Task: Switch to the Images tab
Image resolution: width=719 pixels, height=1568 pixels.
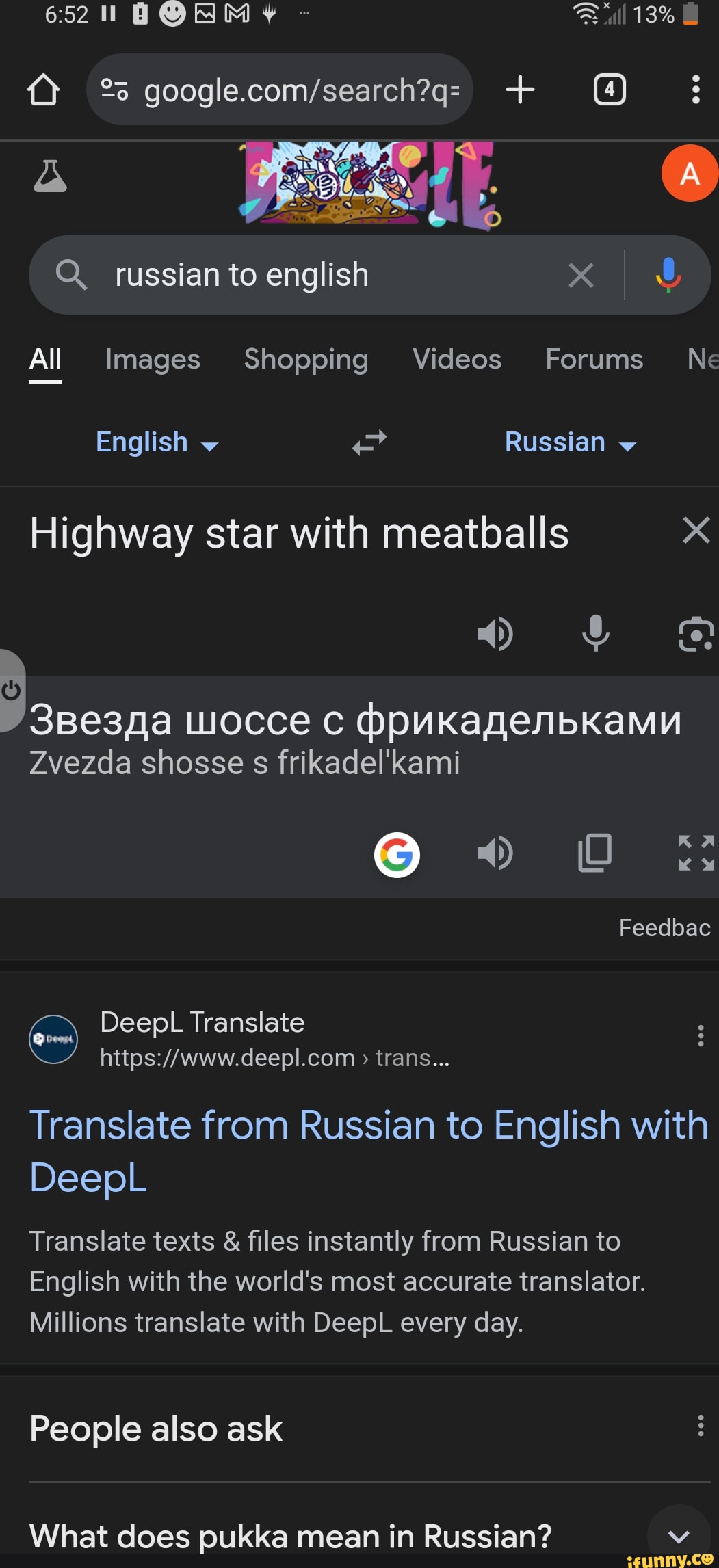Action: coord(153,359)
